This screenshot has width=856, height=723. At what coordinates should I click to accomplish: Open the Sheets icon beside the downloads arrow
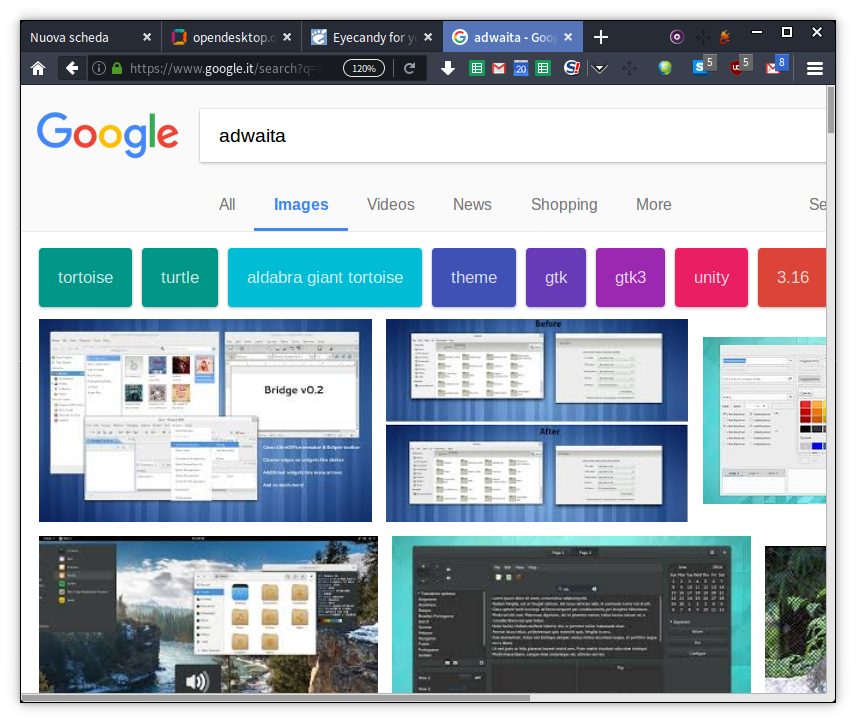(x=477, y=68)
